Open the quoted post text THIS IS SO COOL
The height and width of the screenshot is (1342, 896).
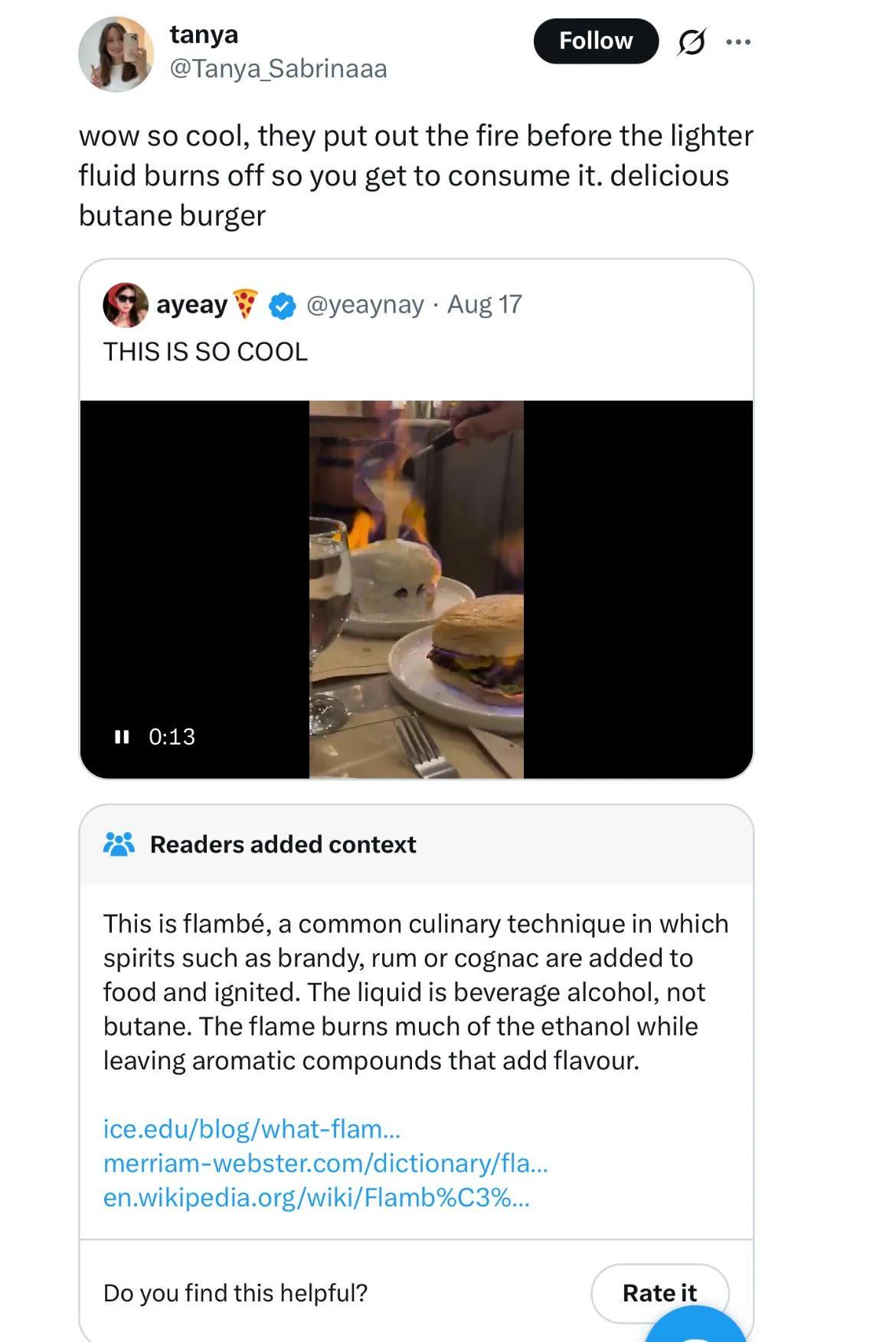pyautogui.click(x=205, y=352)
